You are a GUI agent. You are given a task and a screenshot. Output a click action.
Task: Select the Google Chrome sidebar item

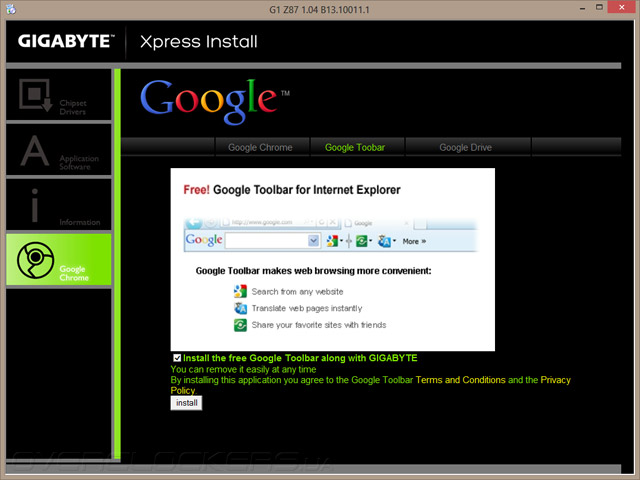tap(59, 259)
